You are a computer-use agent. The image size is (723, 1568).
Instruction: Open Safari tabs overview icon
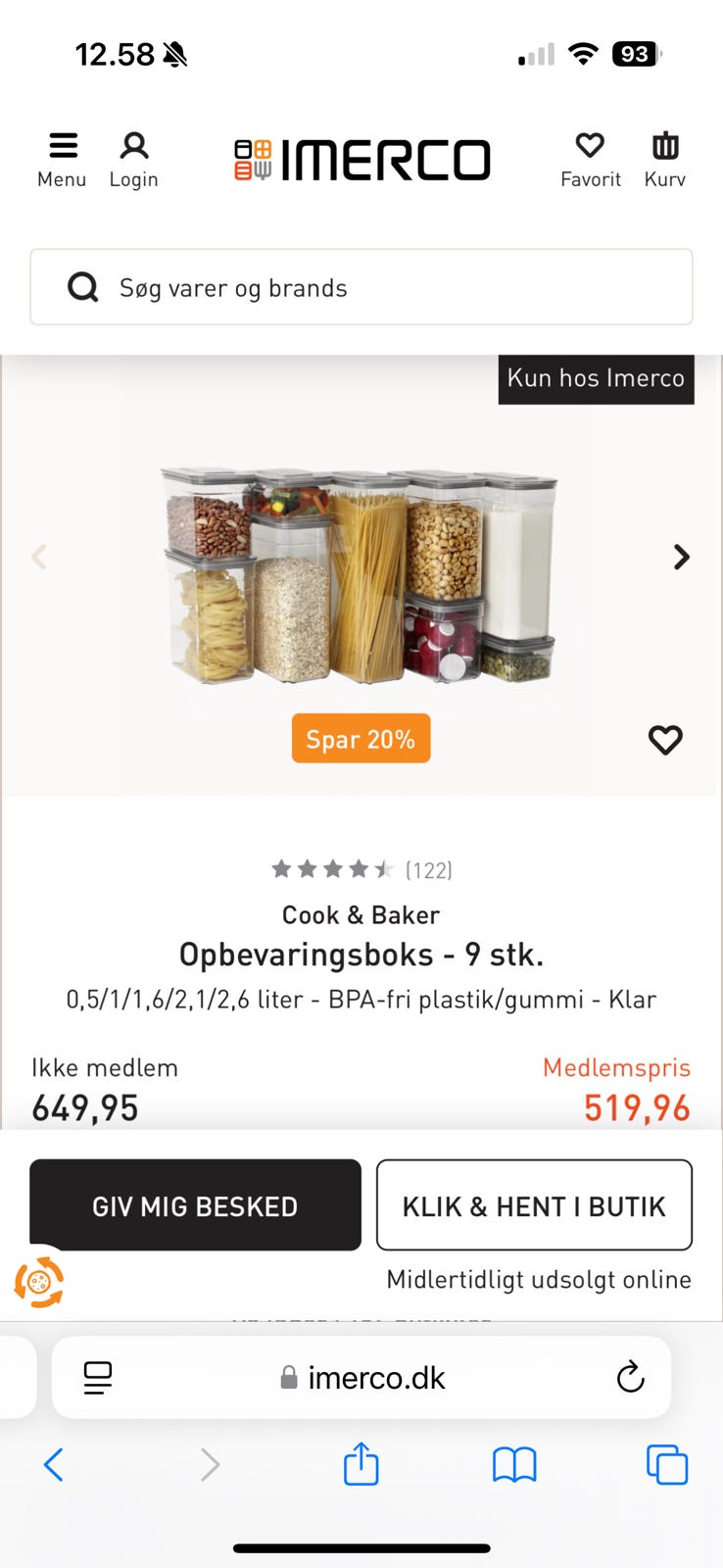point(667,1465)
